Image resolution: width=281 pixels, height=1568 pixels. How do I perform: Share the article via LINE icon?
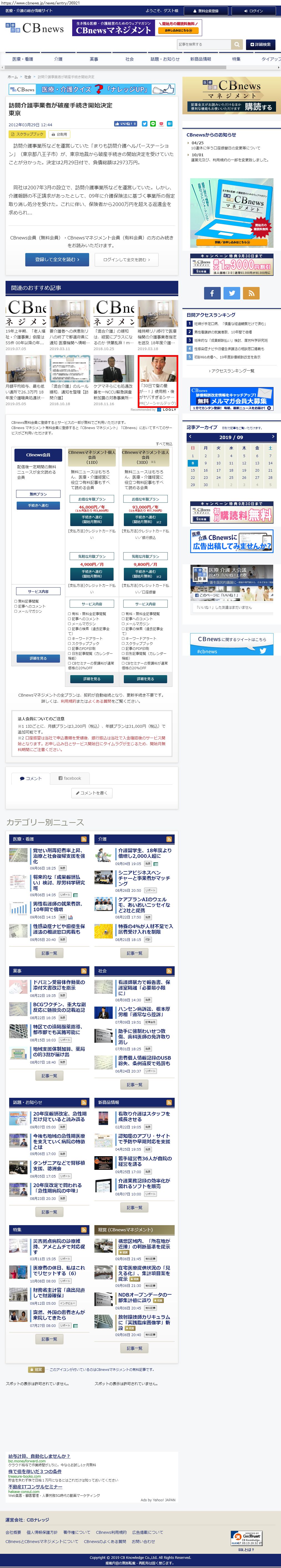(153, 123)
